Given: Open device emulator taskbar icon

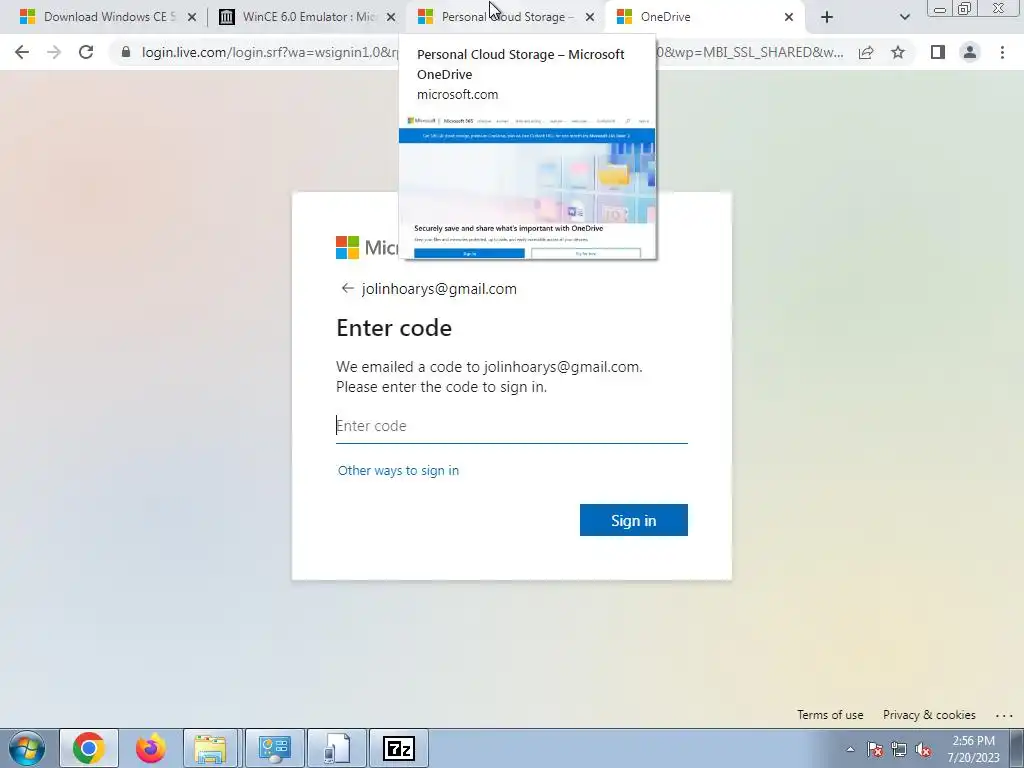Looking at the screenshot, I should 336,748.
